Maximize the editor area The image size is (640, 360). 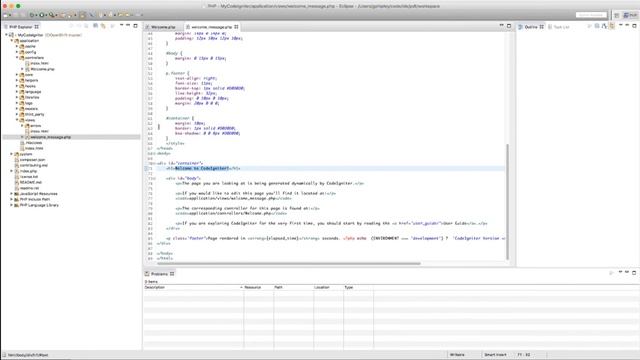coord(509,26)
